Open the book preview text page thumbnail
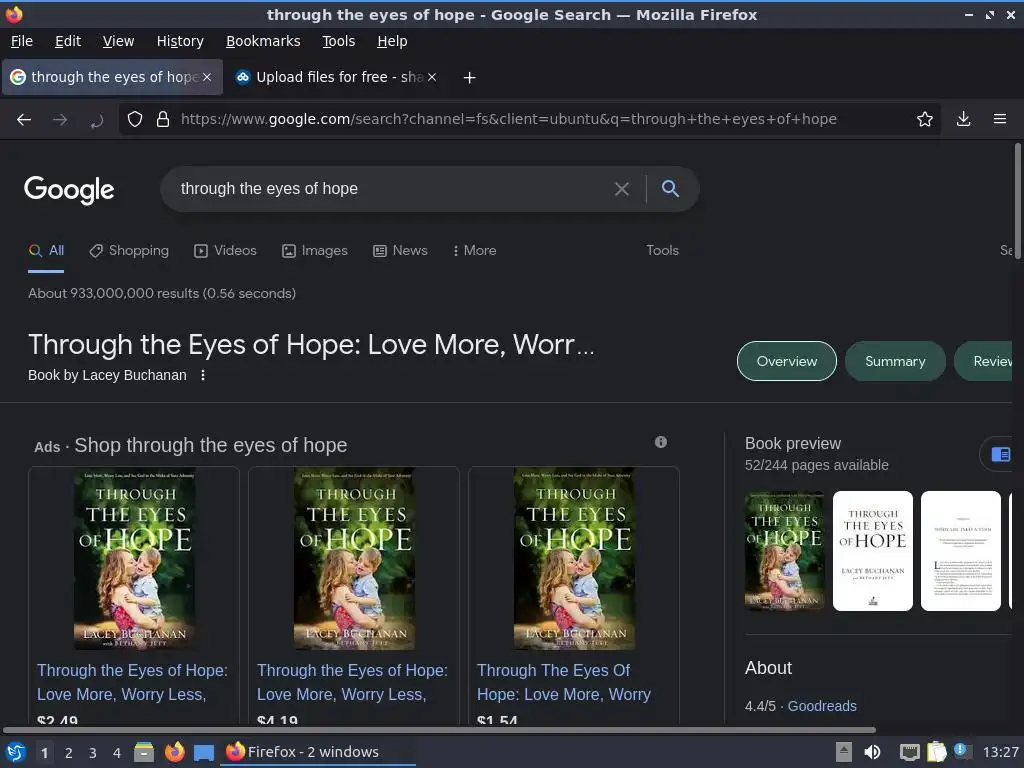Image resolution: width=1024 pixels, height=768 pixels. (961, 551)
